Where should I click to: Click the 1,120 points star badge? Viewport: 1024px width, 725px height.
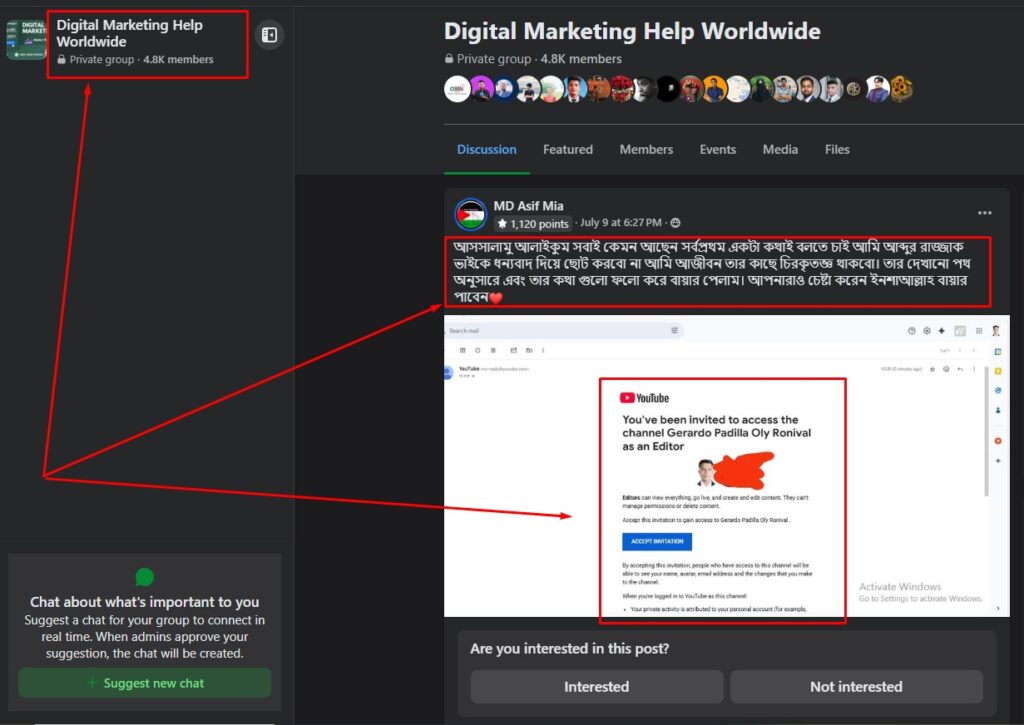point(533,223)
